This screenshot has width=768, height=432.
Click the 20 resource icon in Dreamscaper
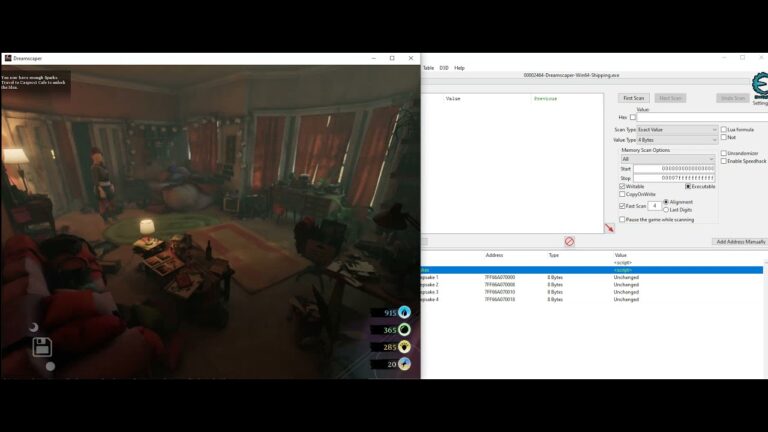404,364
